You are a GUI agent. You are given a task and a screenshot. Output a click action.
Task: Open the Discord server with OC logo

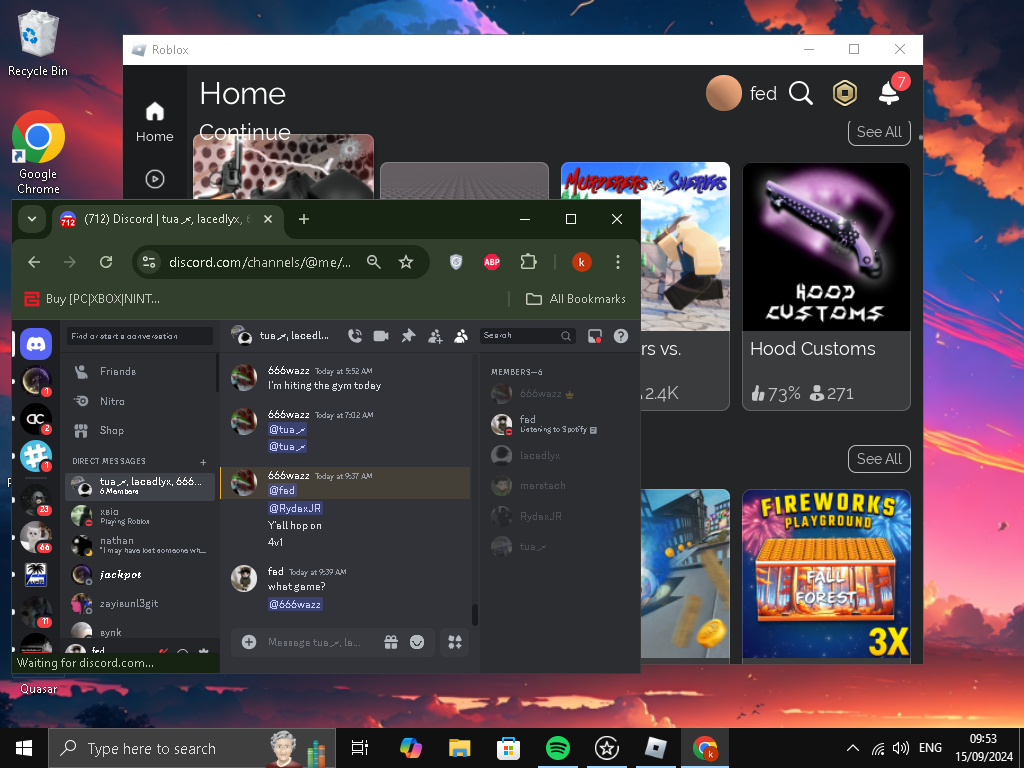click(35, 419)
